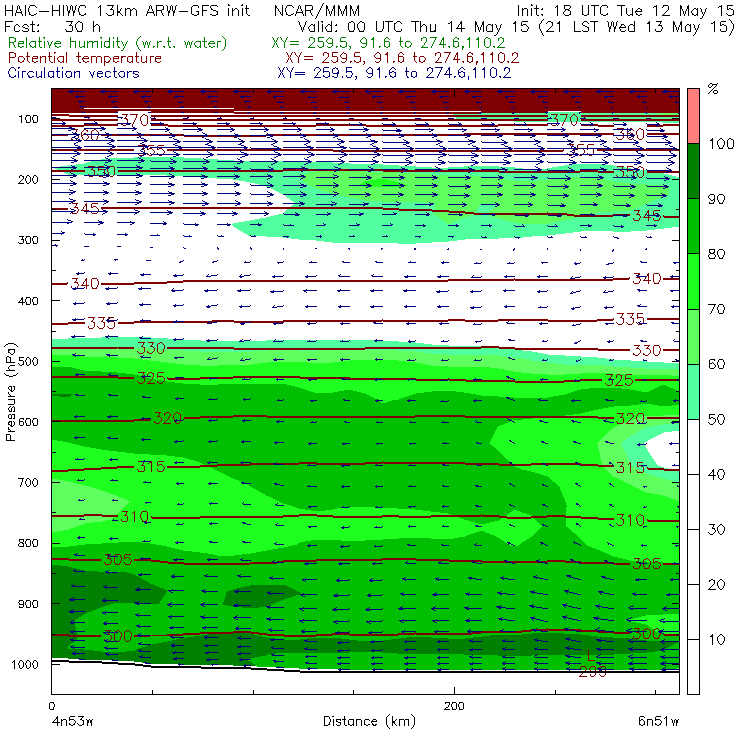Click the left-side '370' isentrope label
Image resolution: width=740 pixels, height=740 pixels.
(135, 120)
